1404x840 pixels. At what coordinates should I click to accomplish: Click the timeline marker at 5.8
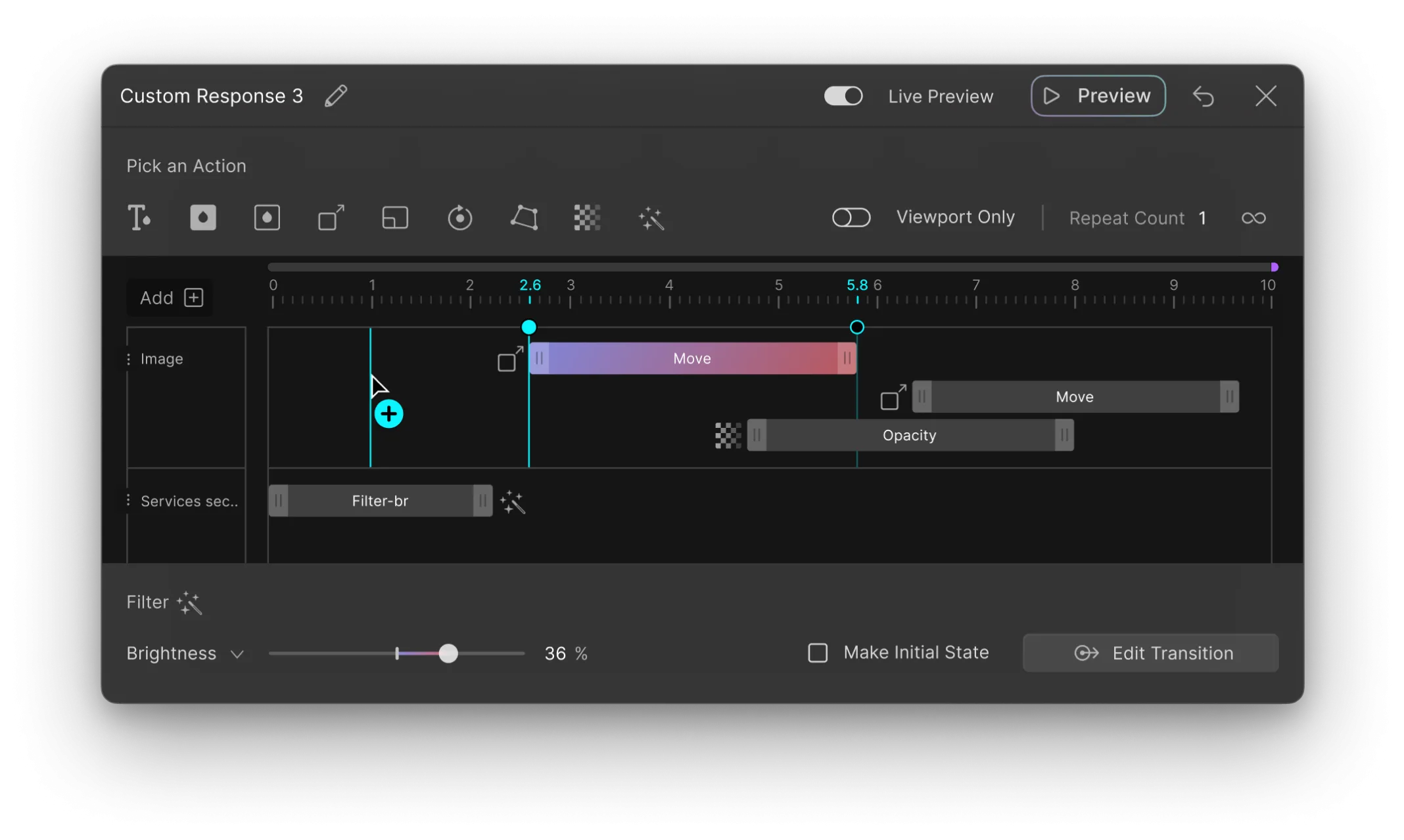click(857, 327)
